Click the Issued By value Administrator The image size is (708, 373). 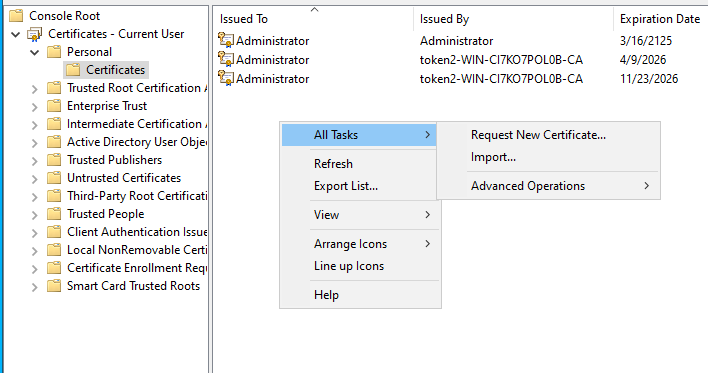pos(456,41)
